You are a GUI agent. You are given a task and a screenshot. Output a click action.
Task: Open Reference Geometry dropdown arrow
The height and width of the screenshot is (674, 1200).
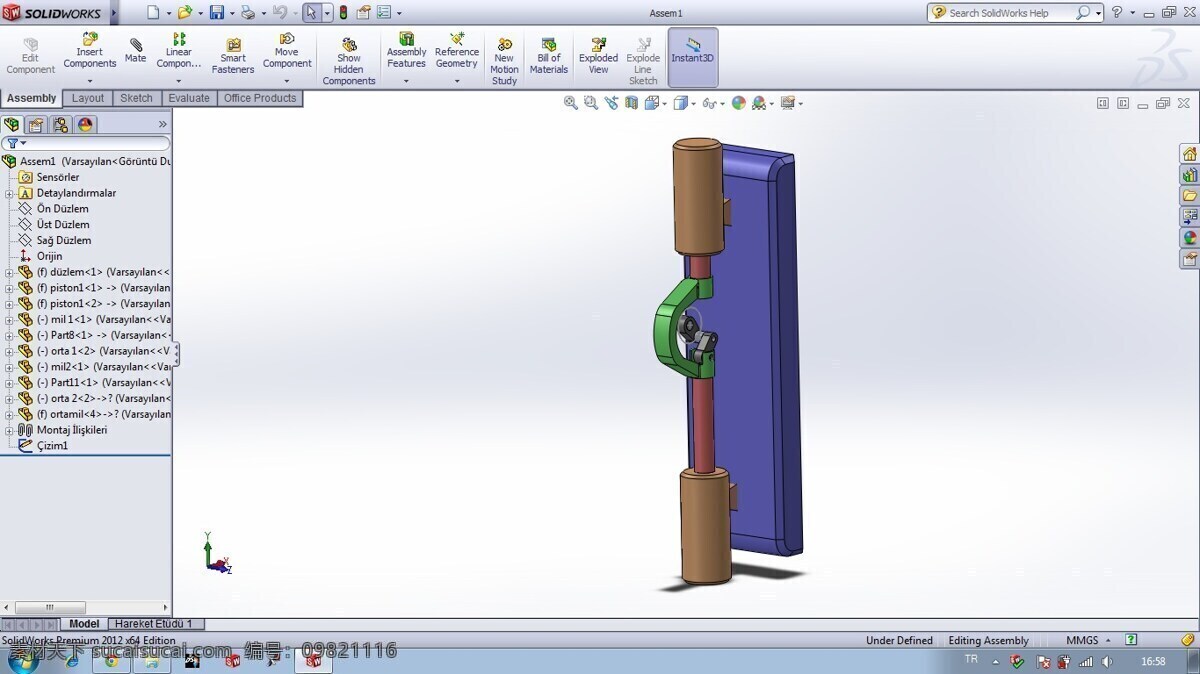[x=457, y=81]
